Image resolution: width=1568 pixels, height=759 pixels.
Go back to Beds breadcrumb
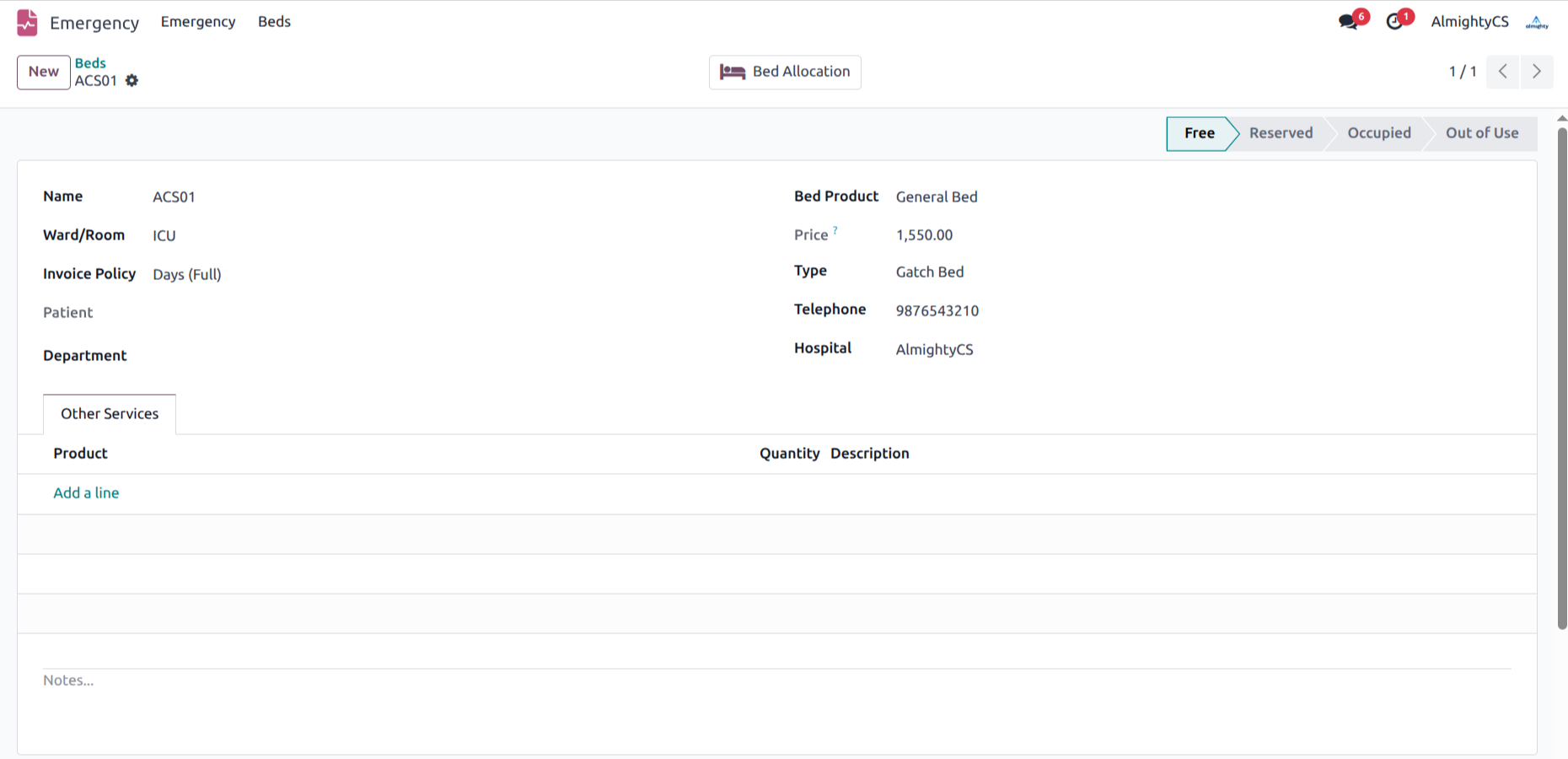[90, 63]
